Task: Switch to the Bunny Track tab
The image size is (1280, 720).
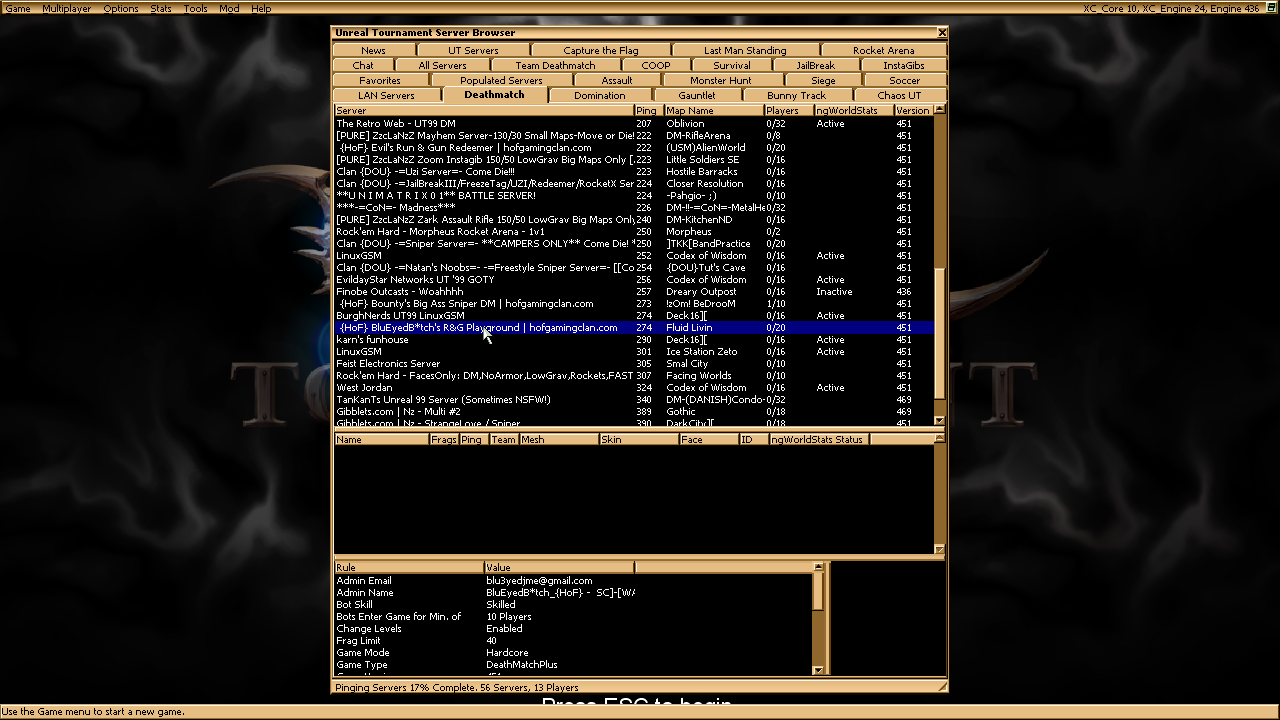Action: click(796, 95)
